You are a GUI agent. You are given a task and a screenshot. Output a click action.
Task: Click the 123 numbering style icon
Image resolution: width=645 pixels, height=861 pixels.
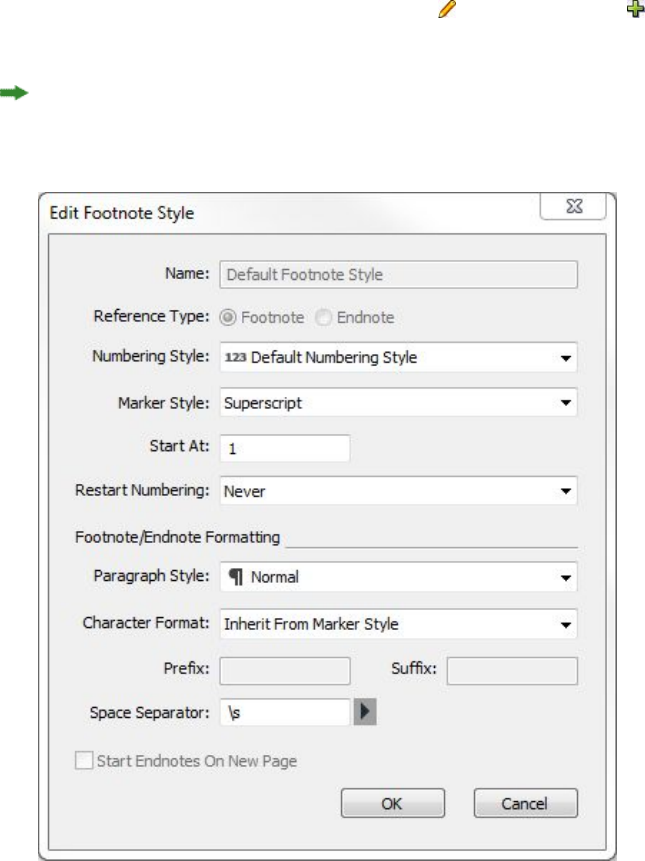pos(237,356)
